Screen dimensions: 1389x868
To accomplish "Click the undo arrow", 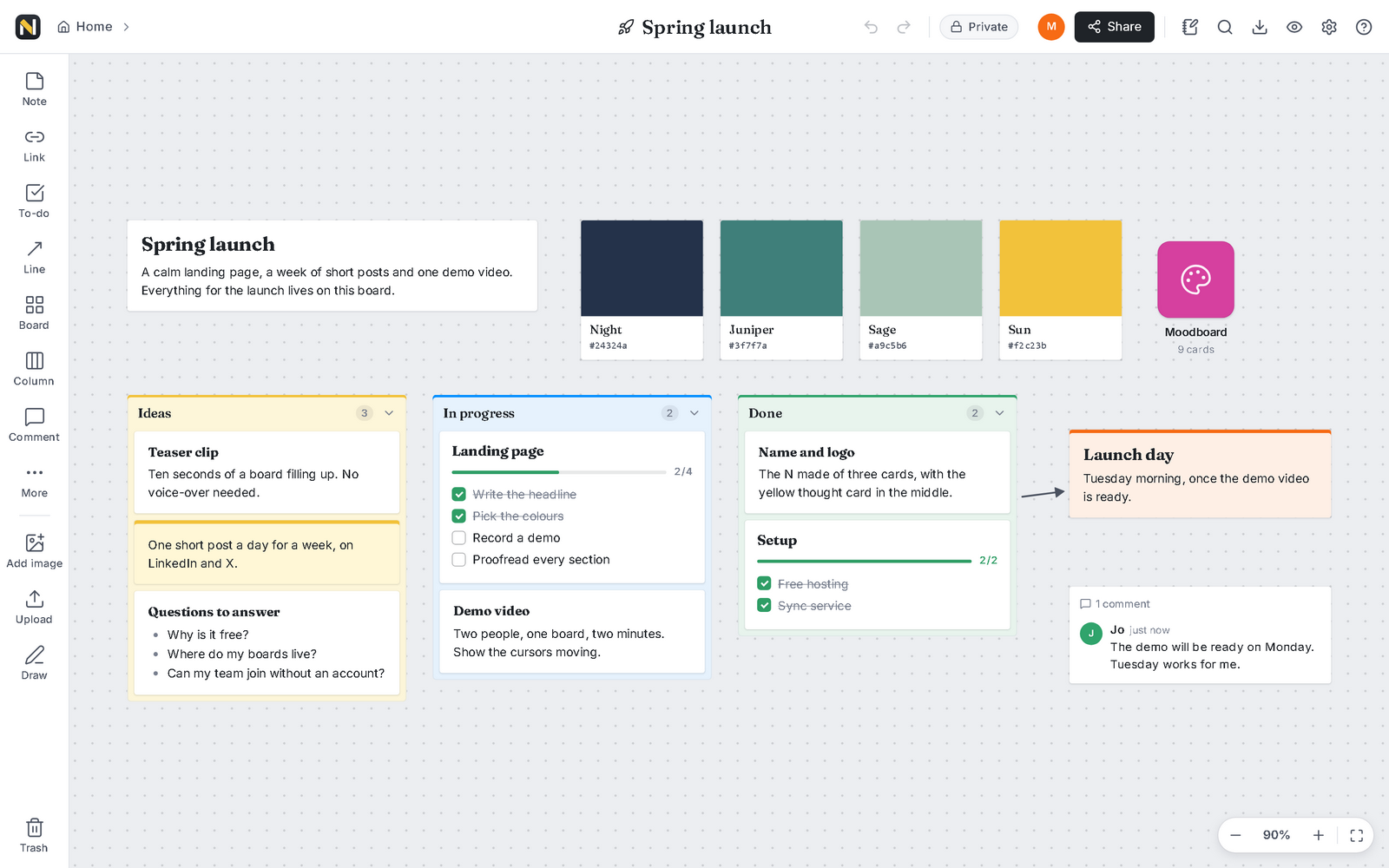I will (x=871, y=27).
